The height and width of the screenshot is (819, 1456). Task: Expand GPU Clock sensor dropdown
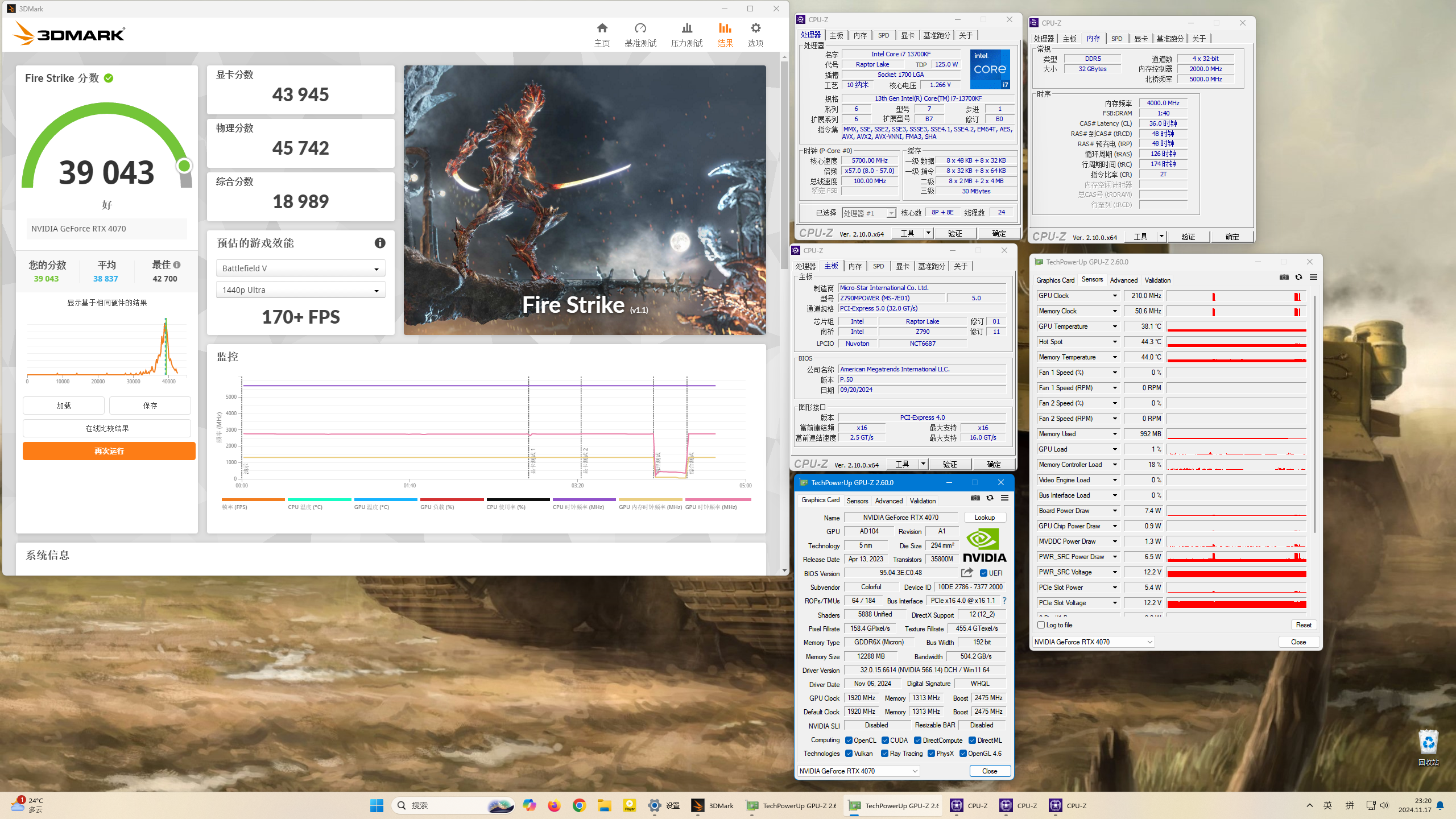[1115, 296]
